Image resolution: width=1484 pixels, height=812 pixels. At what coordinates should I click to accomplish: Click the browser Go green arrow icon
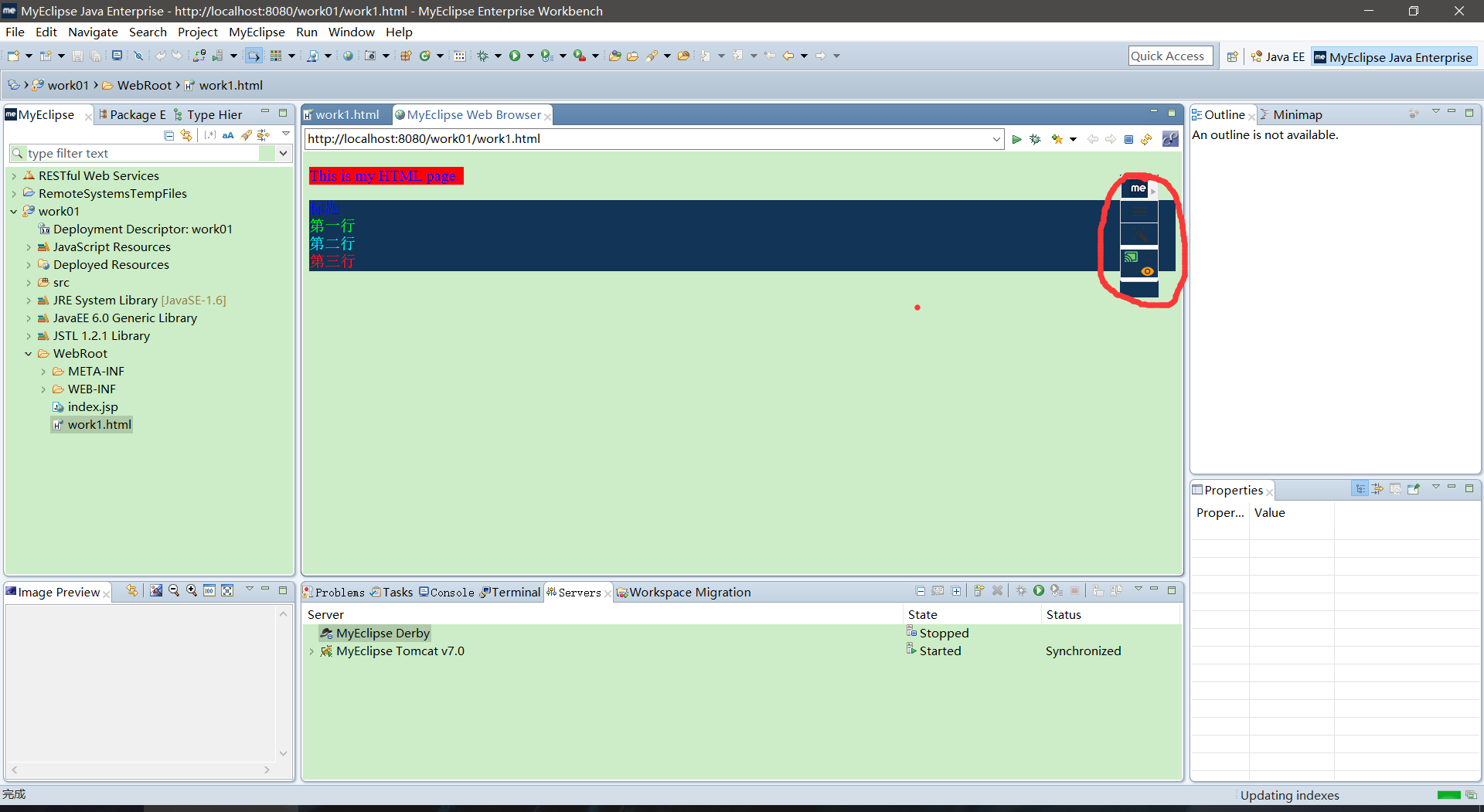1016,139
